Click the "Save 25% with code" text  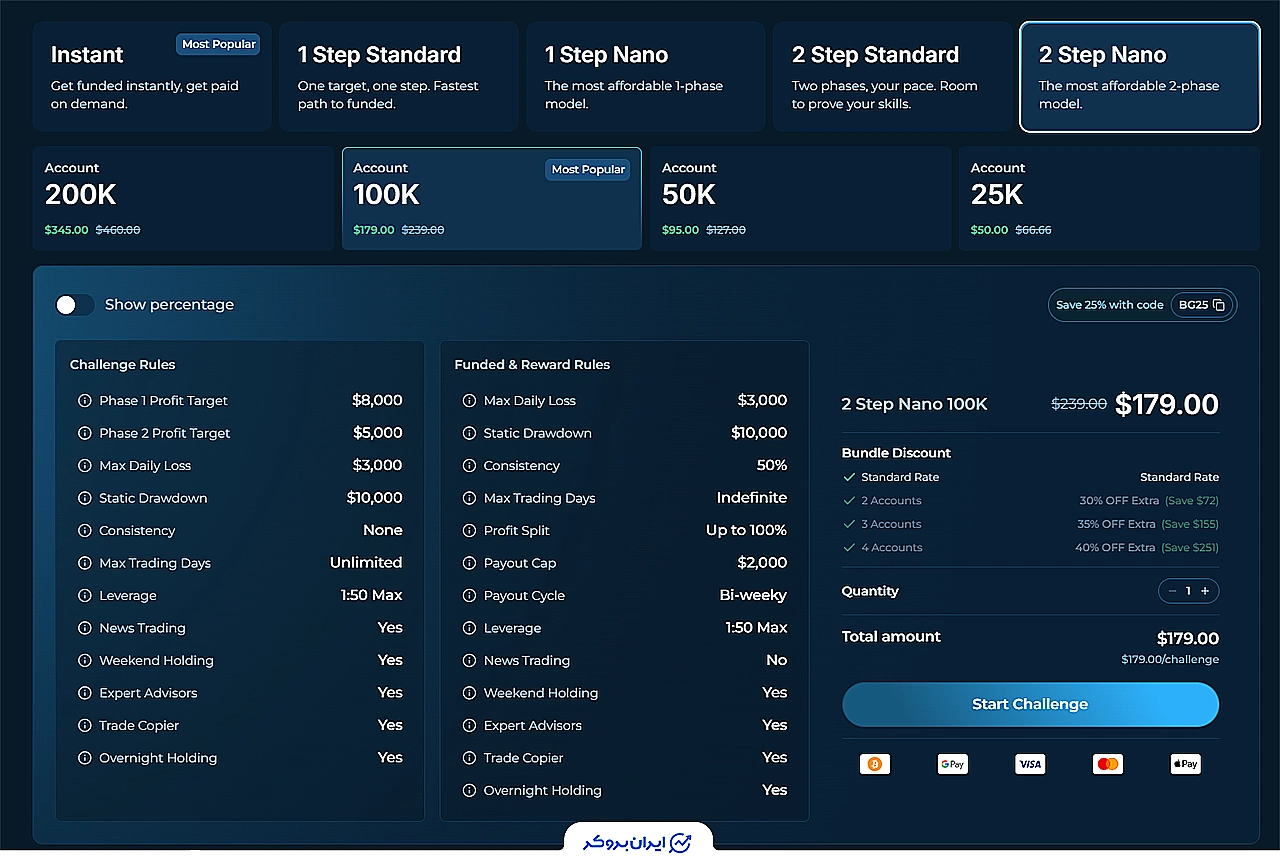coord(1110,305)
